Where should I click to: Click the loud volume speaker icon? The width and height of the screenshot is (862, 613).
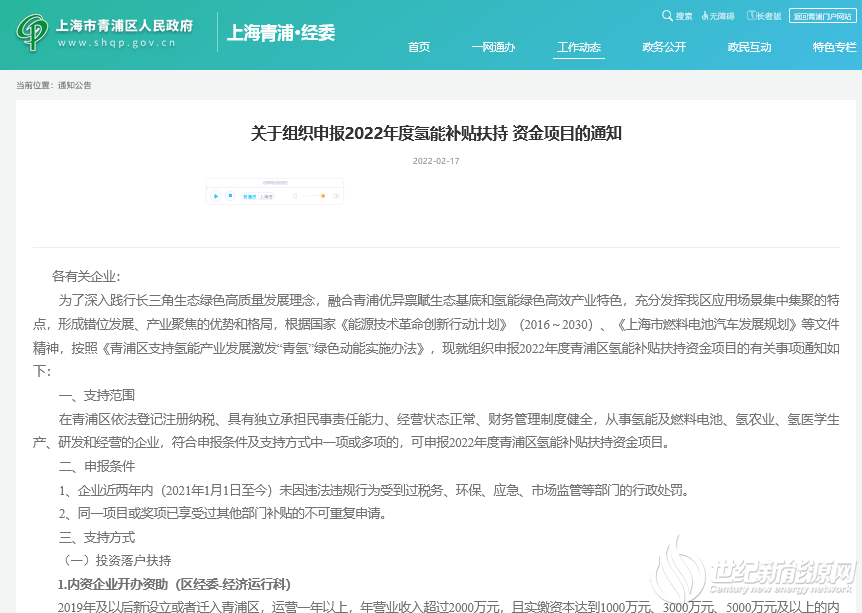(x=336, y=196)
